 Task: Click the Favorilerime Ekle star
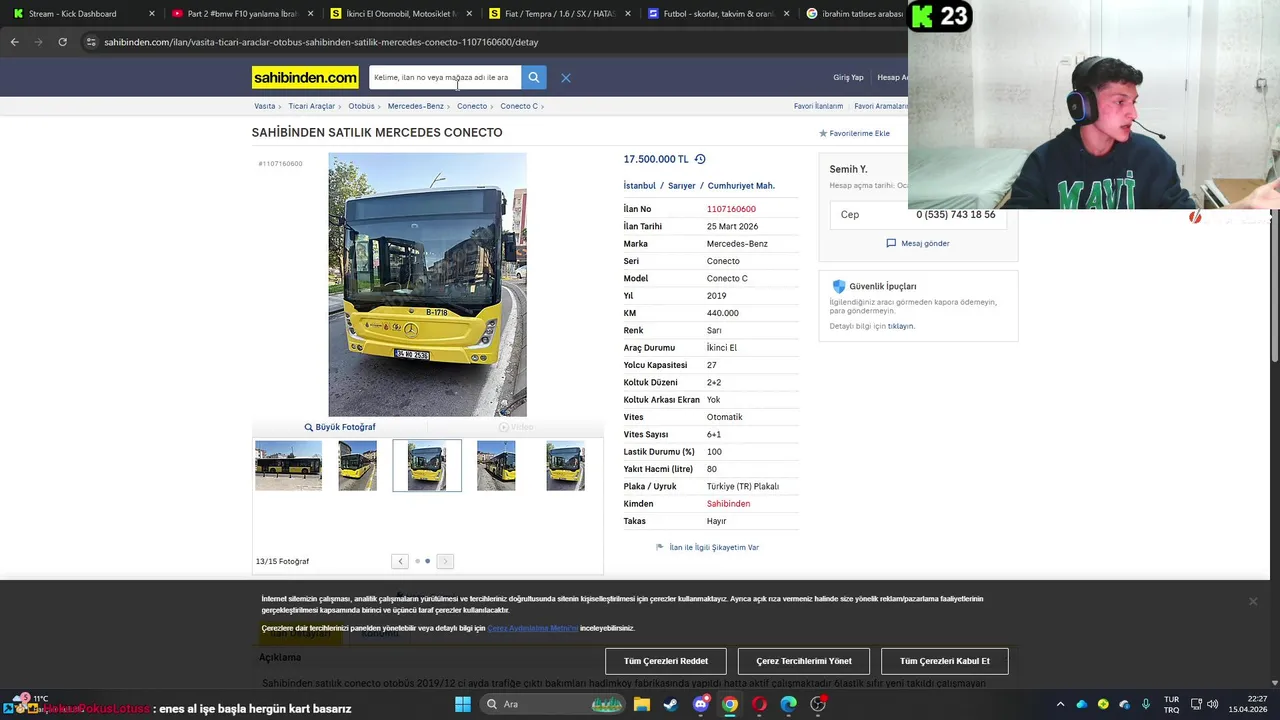coord(824,133)
